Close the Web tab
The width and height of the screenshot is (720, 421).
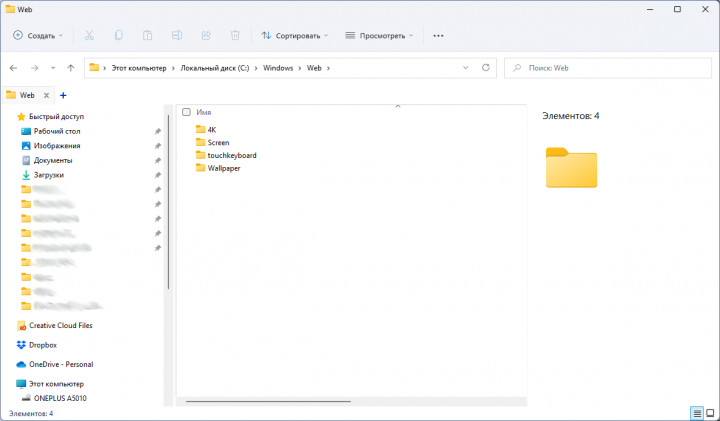coord(46,95)
